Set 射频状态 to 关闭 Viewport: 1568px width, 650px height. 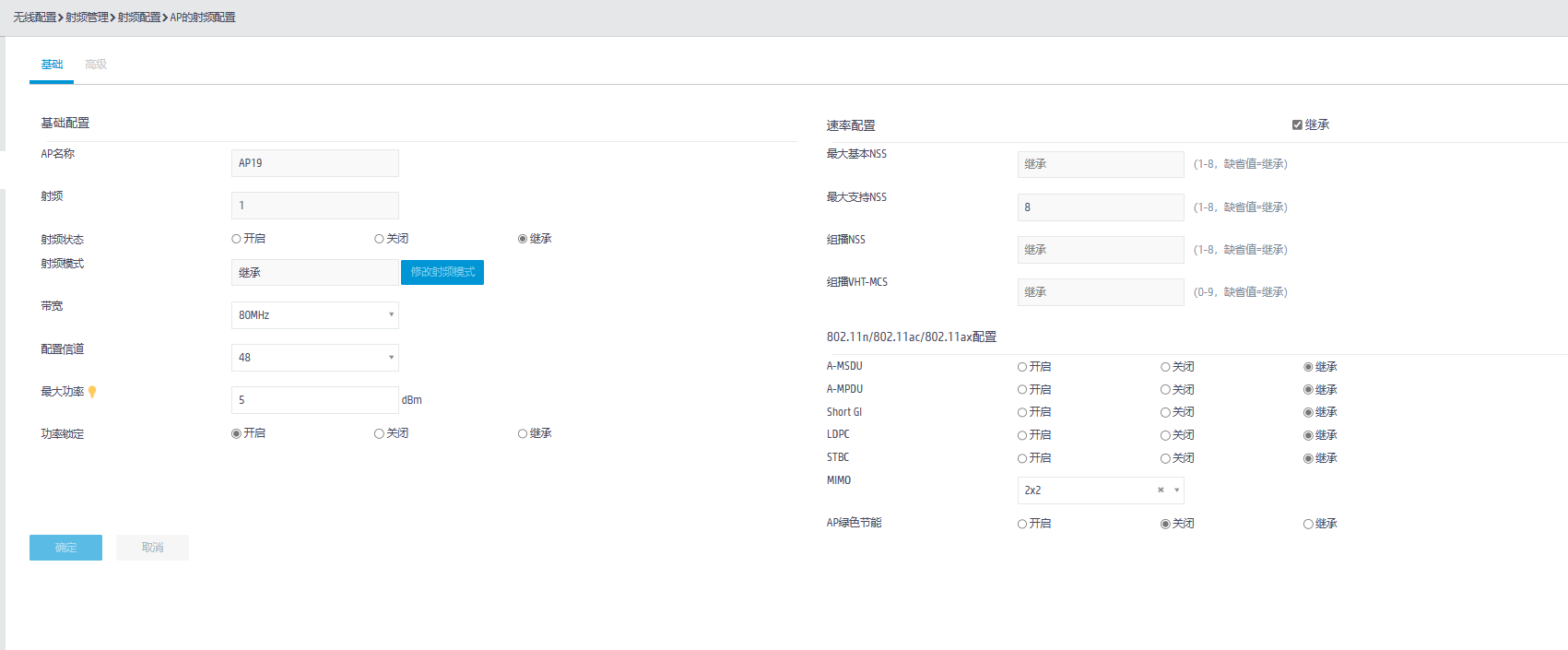[379, 239]
